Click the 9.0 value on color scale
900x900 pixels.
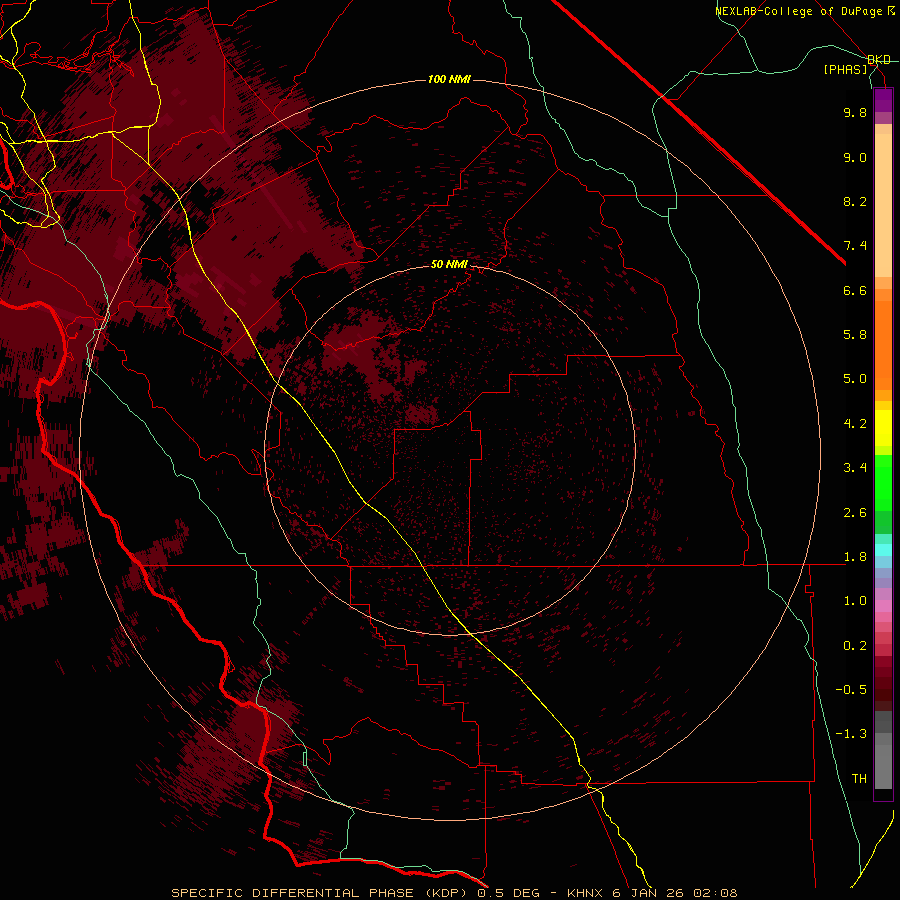(x=855, y=157)
